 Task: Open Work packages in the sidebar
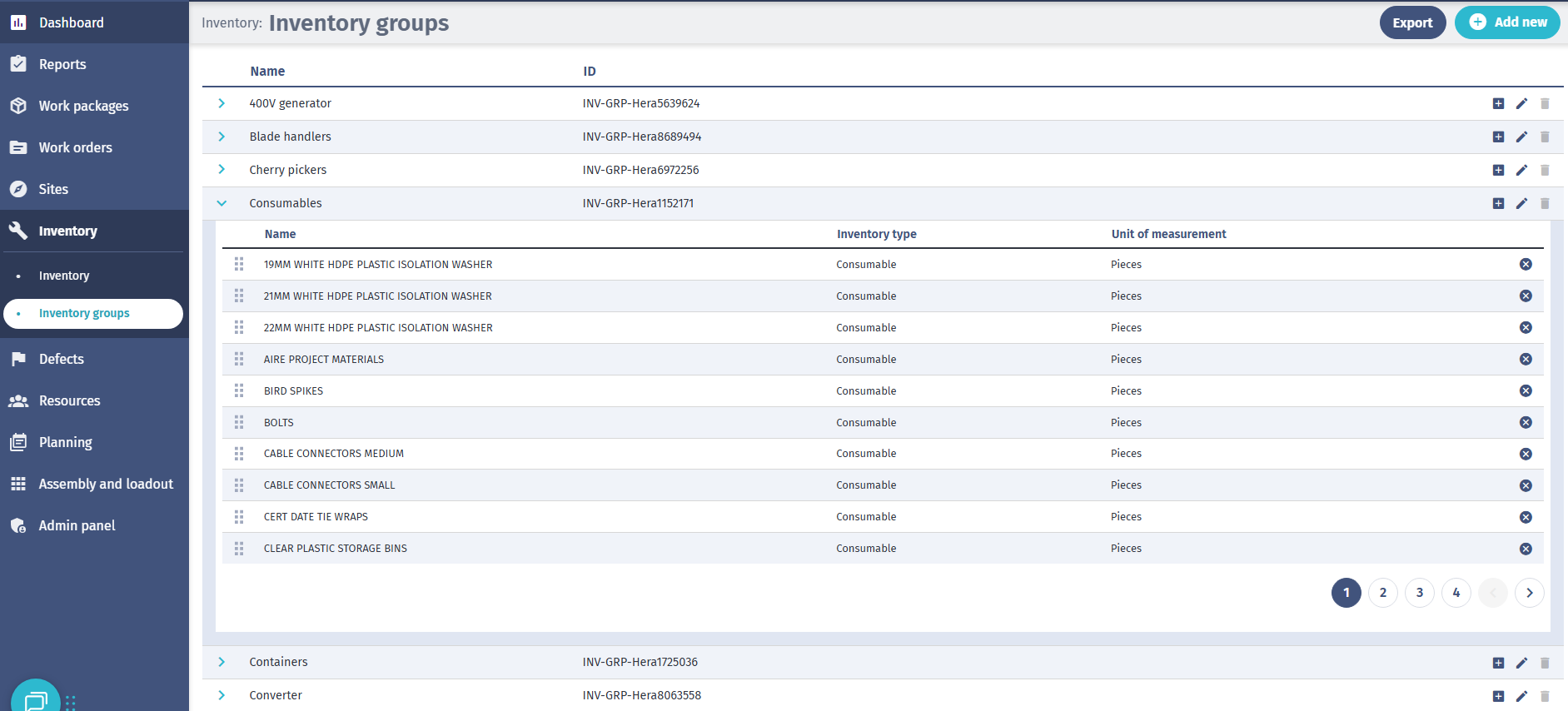(x=83, y=106)
